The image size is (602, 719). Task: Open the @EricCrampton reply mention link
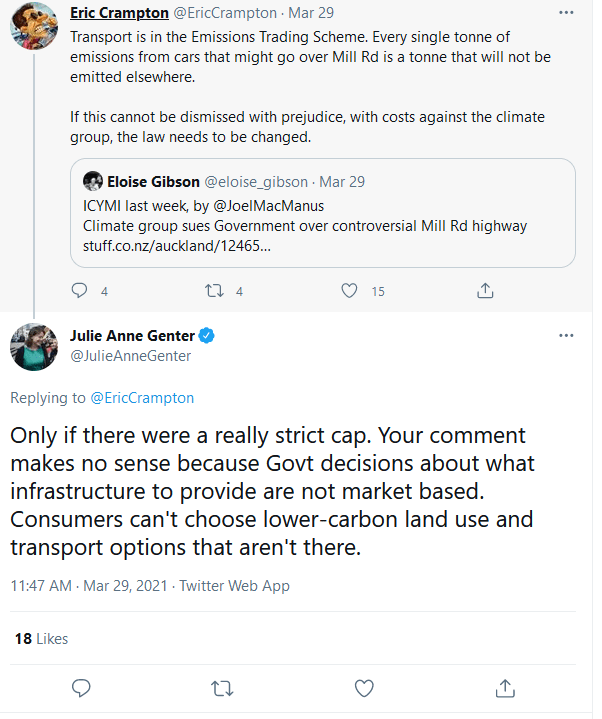coord(142,398)
